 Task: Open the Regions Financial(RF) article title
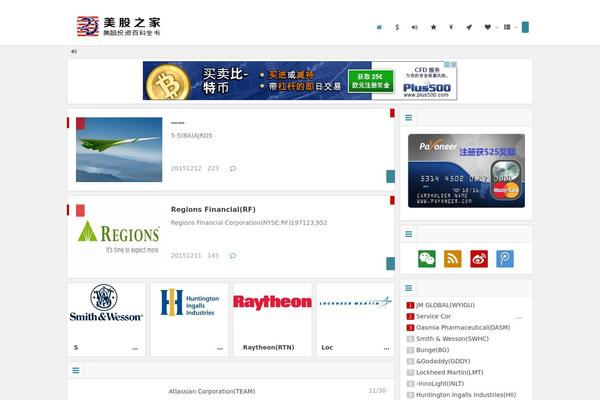tap(213, 209)
